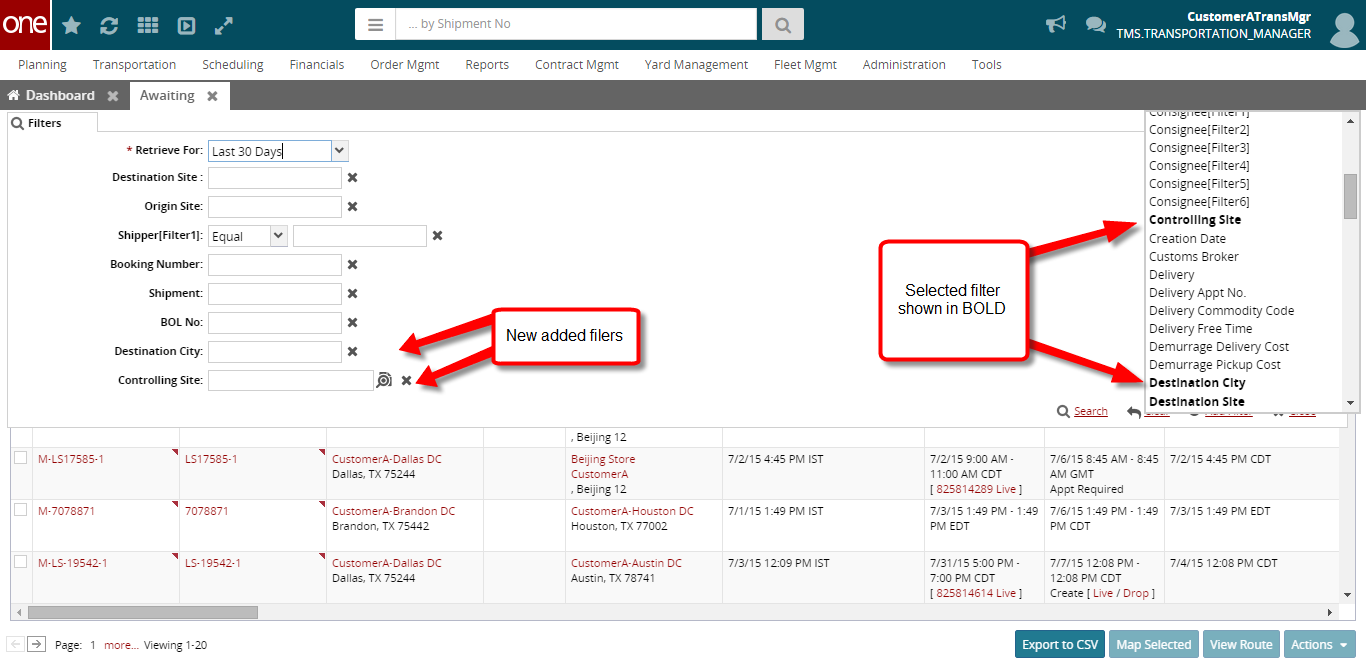Tick the M-LS-19542-1 row checkbox
1366x667 pixels.
[21, 562]
